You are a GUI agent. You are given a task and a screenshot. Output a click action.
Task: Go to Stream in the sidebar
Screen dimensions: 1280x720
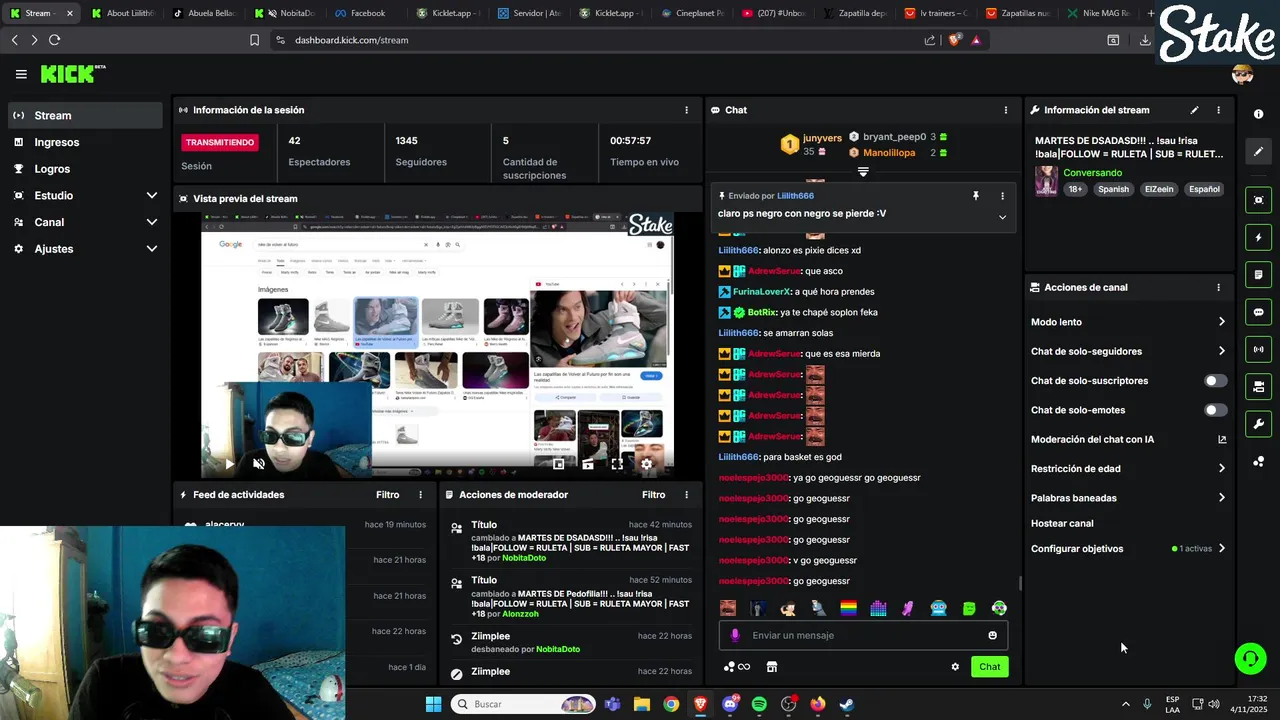click(x=85, y=115)
